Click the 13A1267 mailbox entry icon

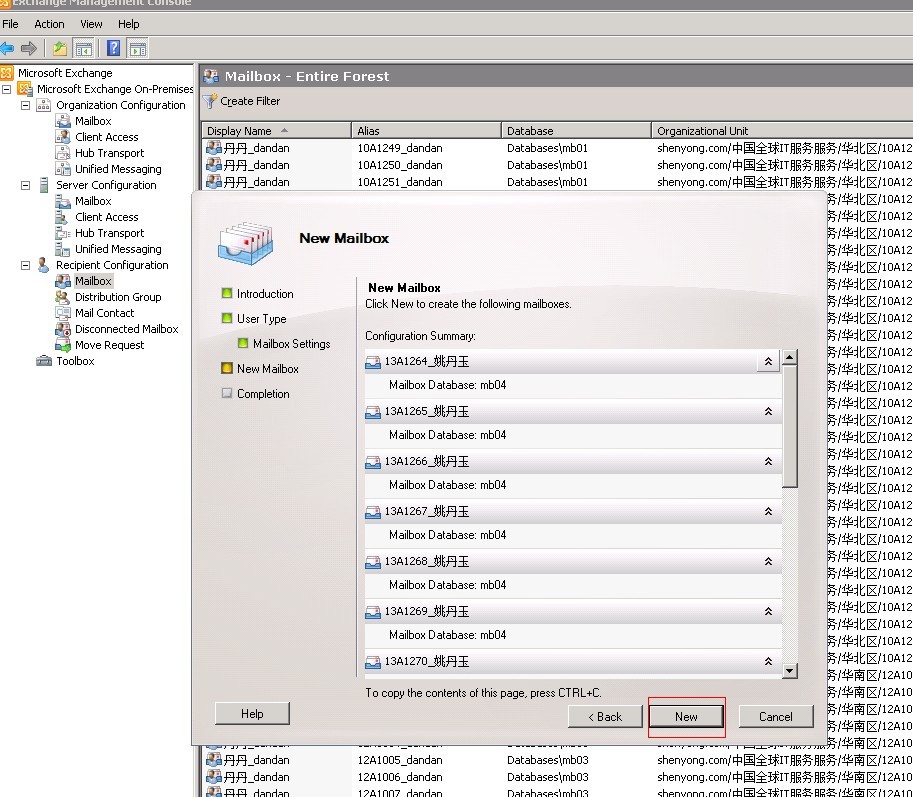click(373, 512)
